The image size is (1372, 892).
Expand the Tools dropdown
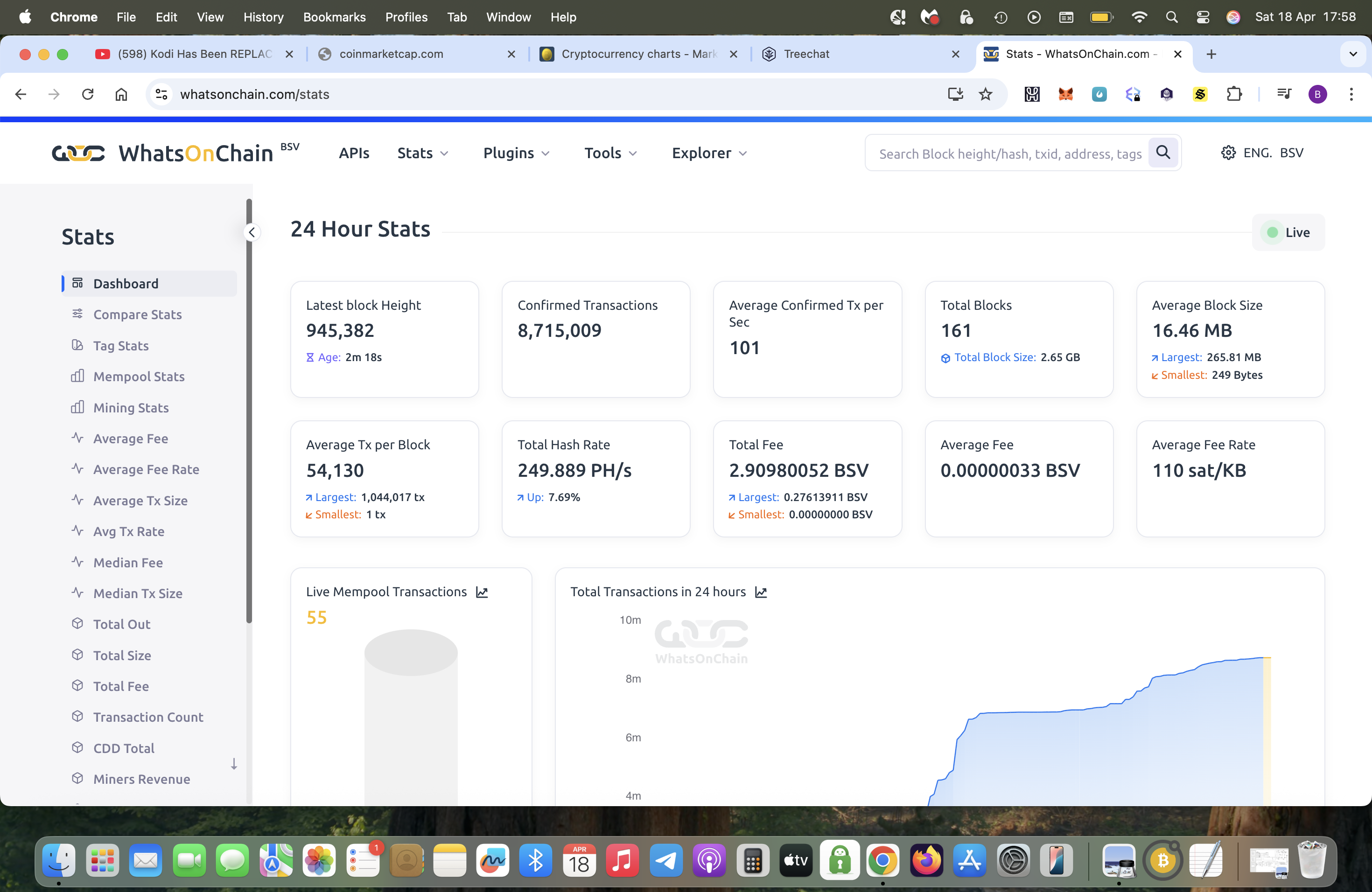(610, 153)
